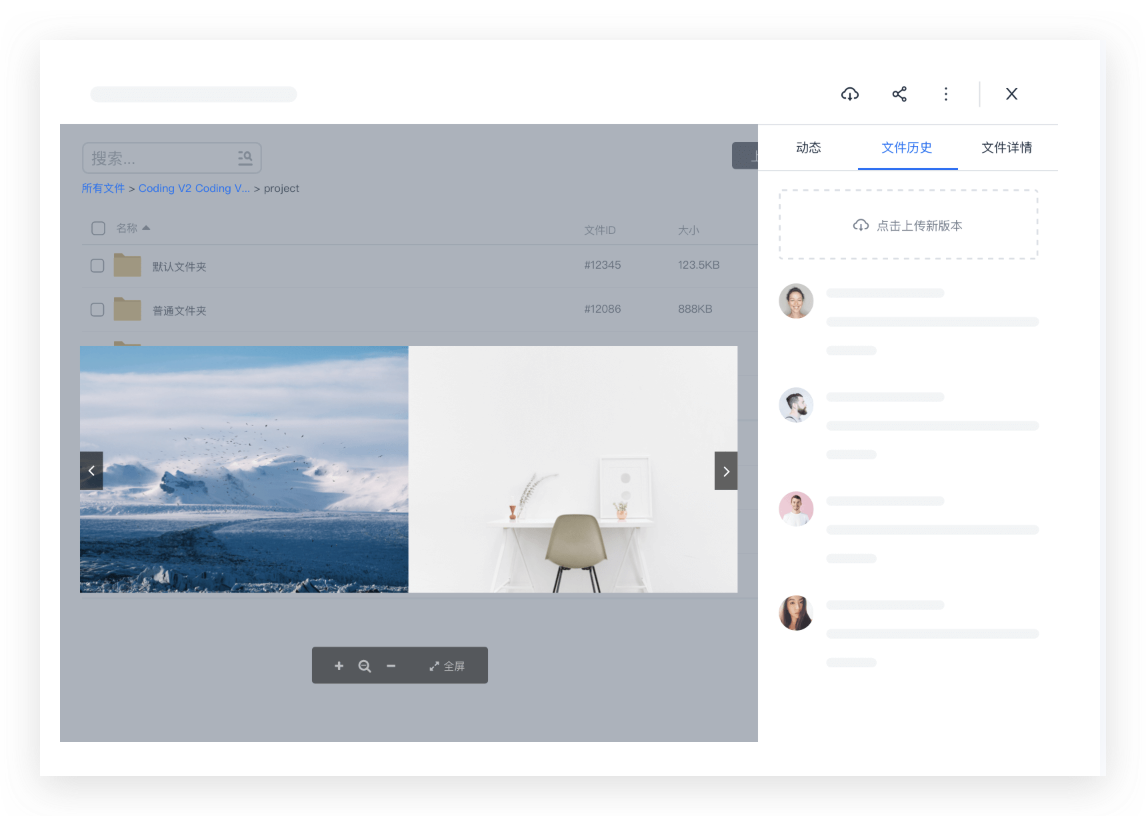This screenshot has height=816, width=1146.
Task: Click the magnifier zoom reset icon
Action: pos(365,665)
